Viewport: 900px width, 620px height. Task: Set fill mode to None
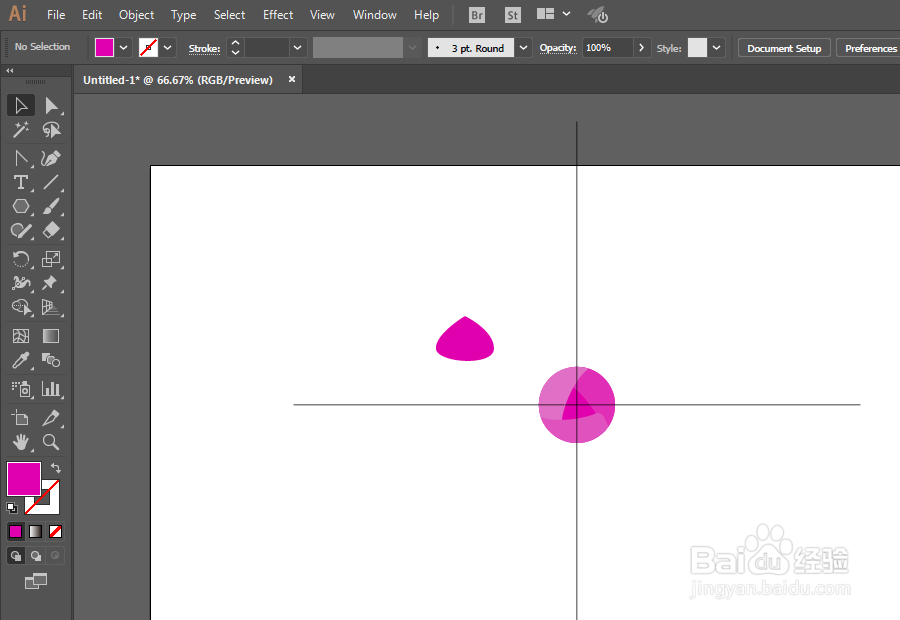(56, 532)
